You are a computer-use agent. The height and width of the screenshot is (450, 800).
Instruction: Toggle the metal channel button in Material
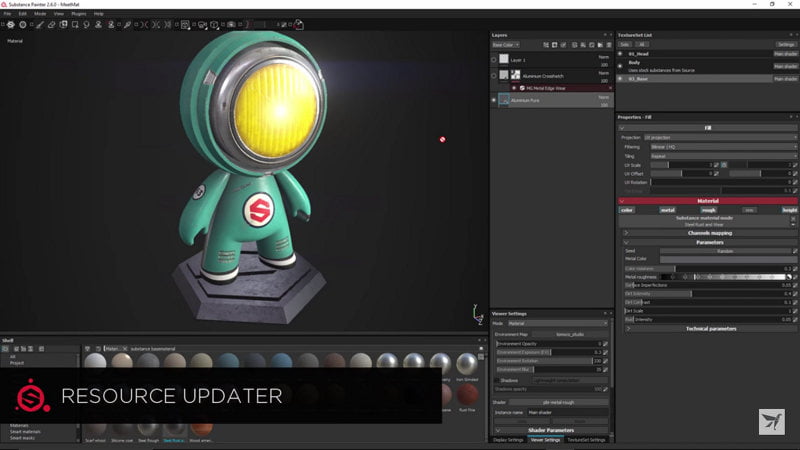point(667,210)
